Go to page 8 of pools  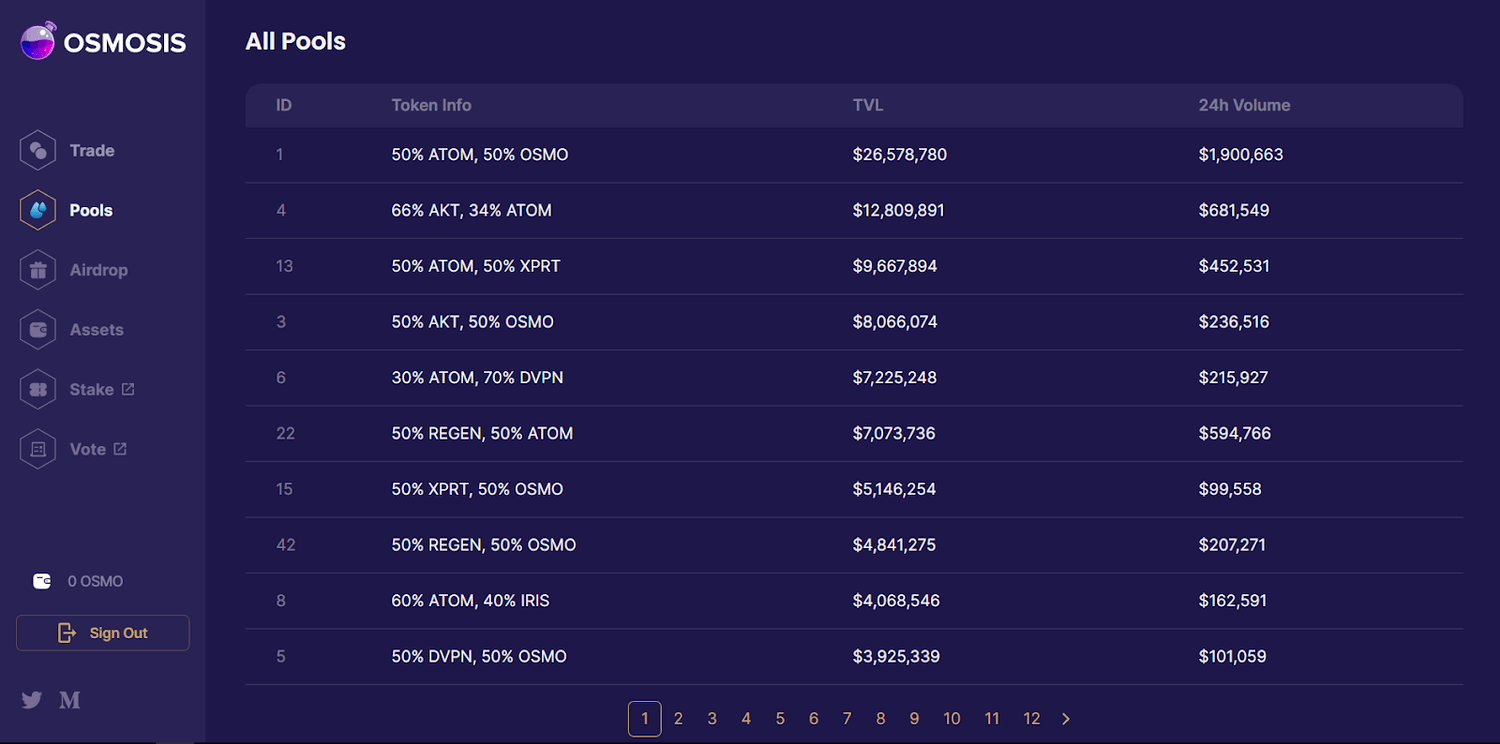tap(881, 719)
